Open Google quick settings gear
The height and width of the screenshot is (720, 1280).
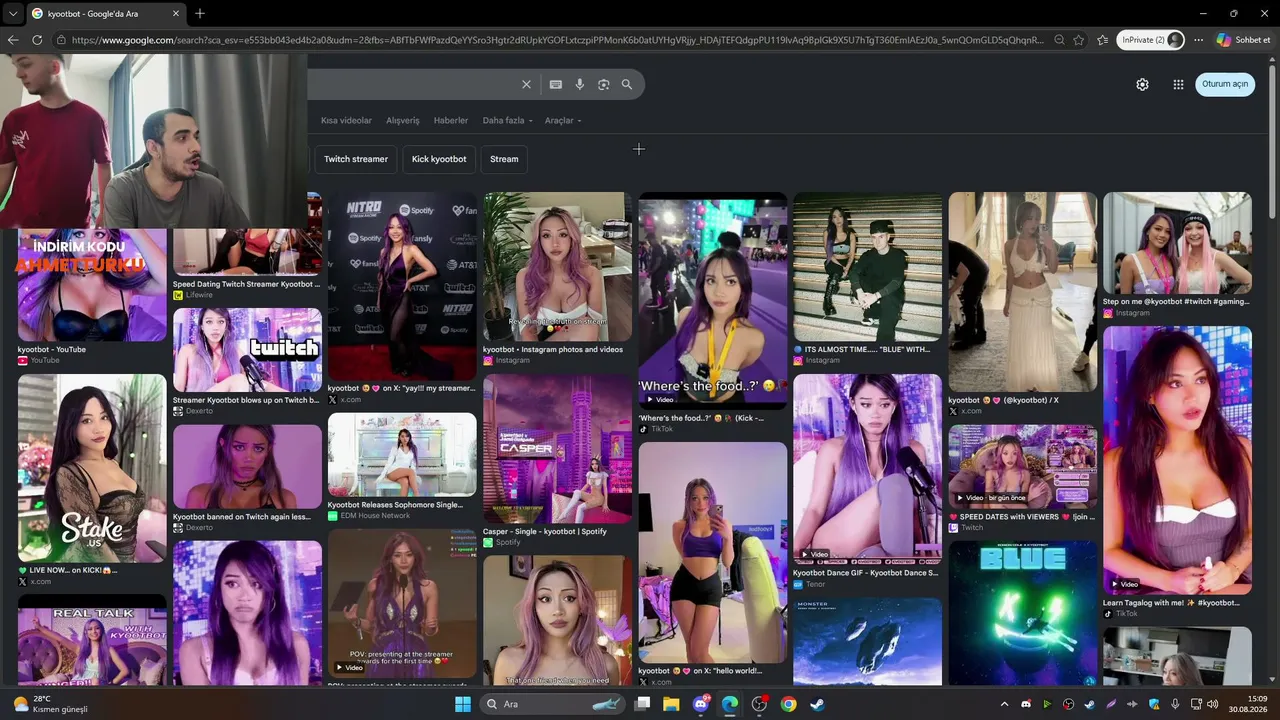click(1142, 84)
